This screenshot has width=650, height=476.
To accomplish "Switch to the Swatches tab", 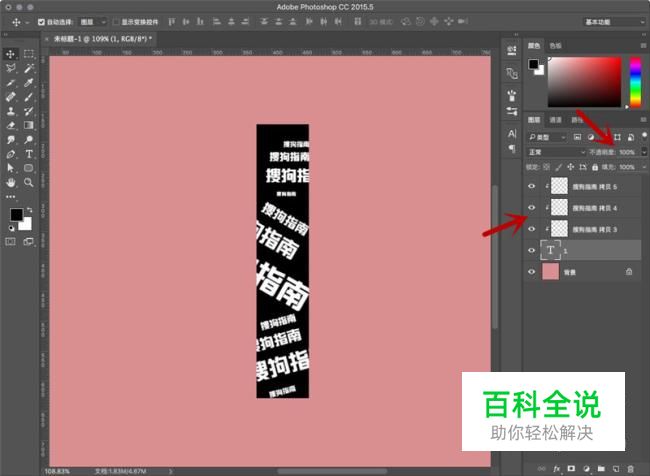I will (x=555, y=46).
